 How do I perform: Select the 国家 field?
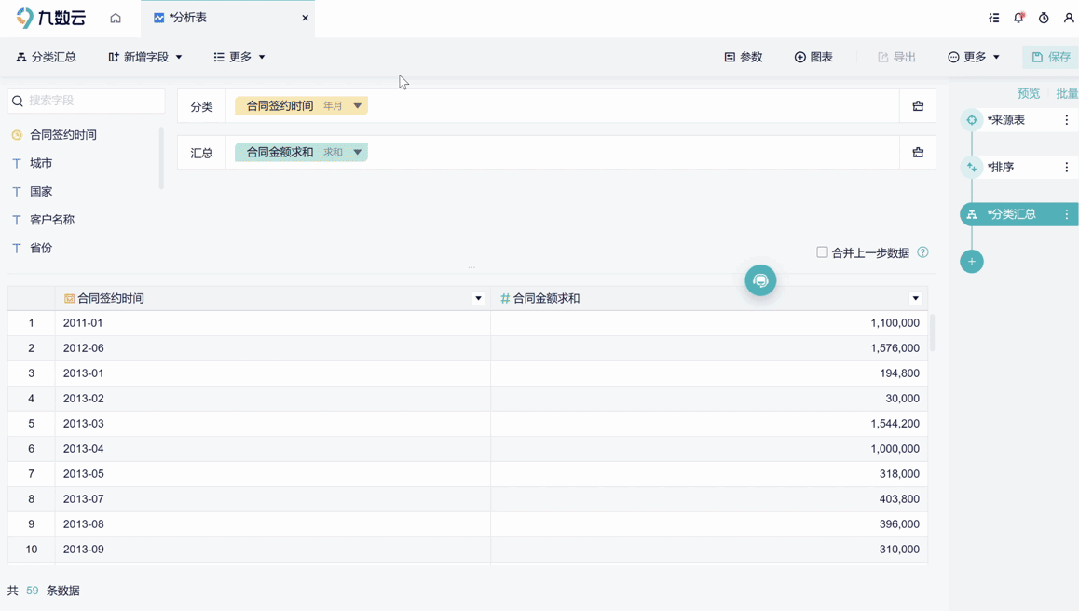point(41,191)
